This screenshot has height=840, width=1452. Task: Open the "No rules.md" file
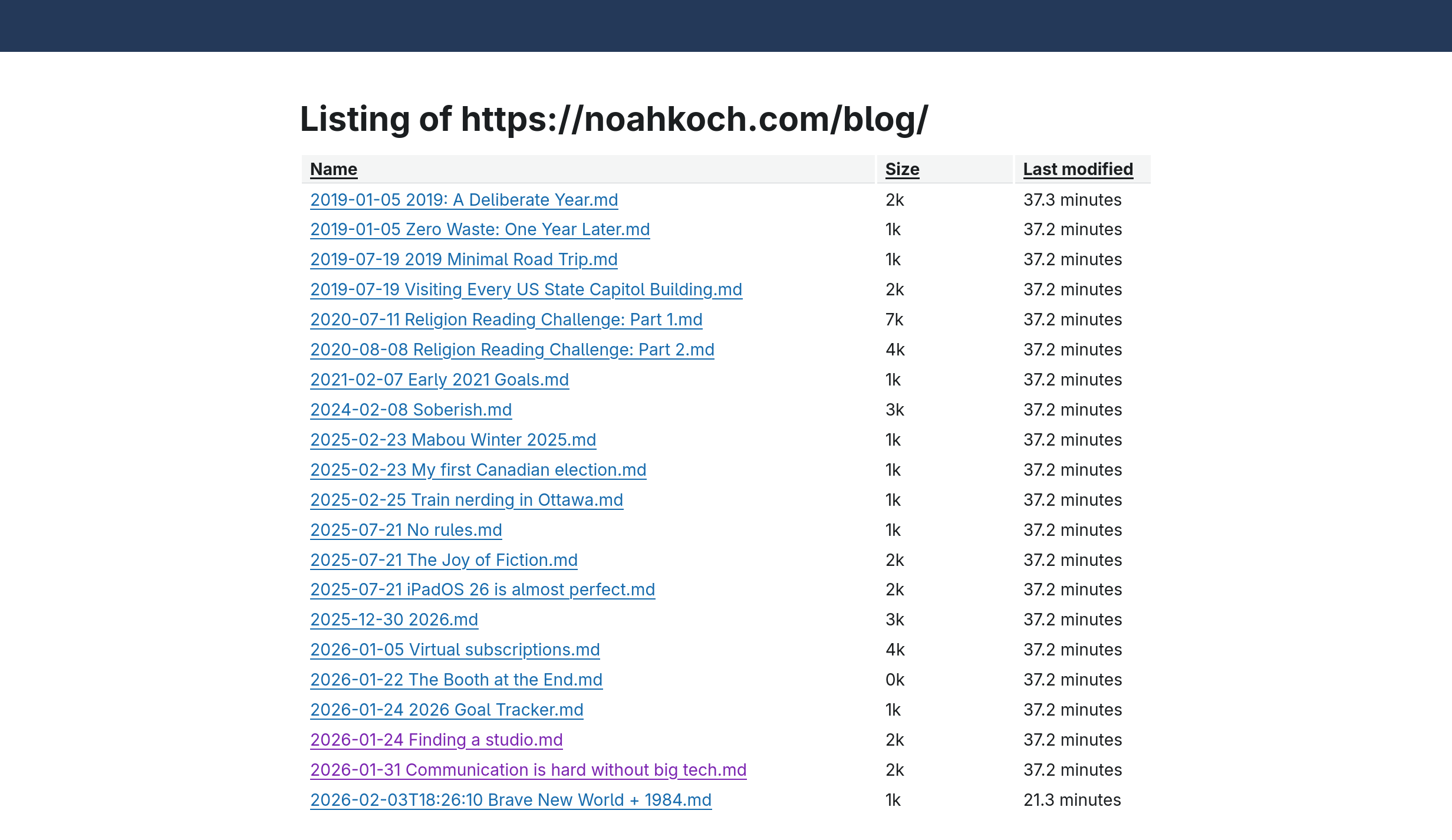406,530
